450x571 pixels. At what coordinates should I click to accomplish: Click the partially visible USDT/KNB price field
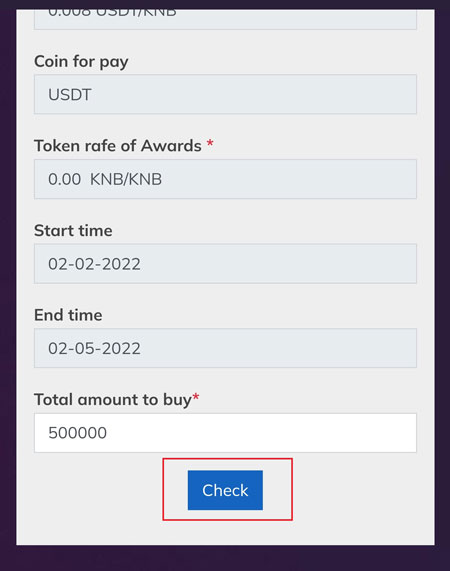(x=225, y=20)
